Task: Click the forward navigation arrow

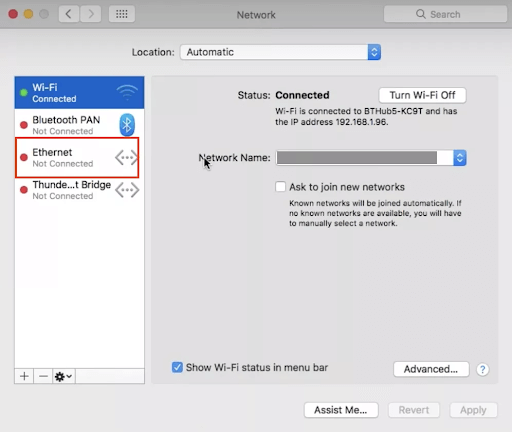Action: click(91, 14)
